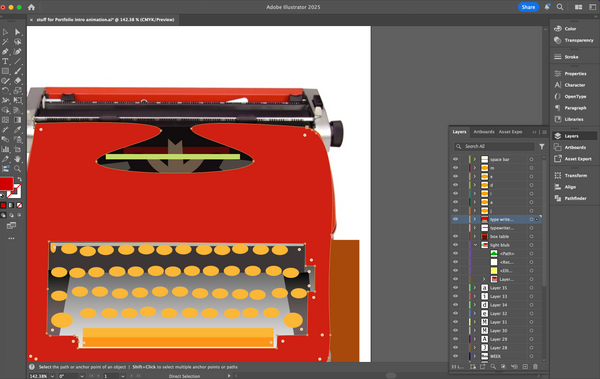Image resolution: width=600 pixels, height=379 pixels.
Task: Click the Create New Layer icon
Action: pos(525,367)
